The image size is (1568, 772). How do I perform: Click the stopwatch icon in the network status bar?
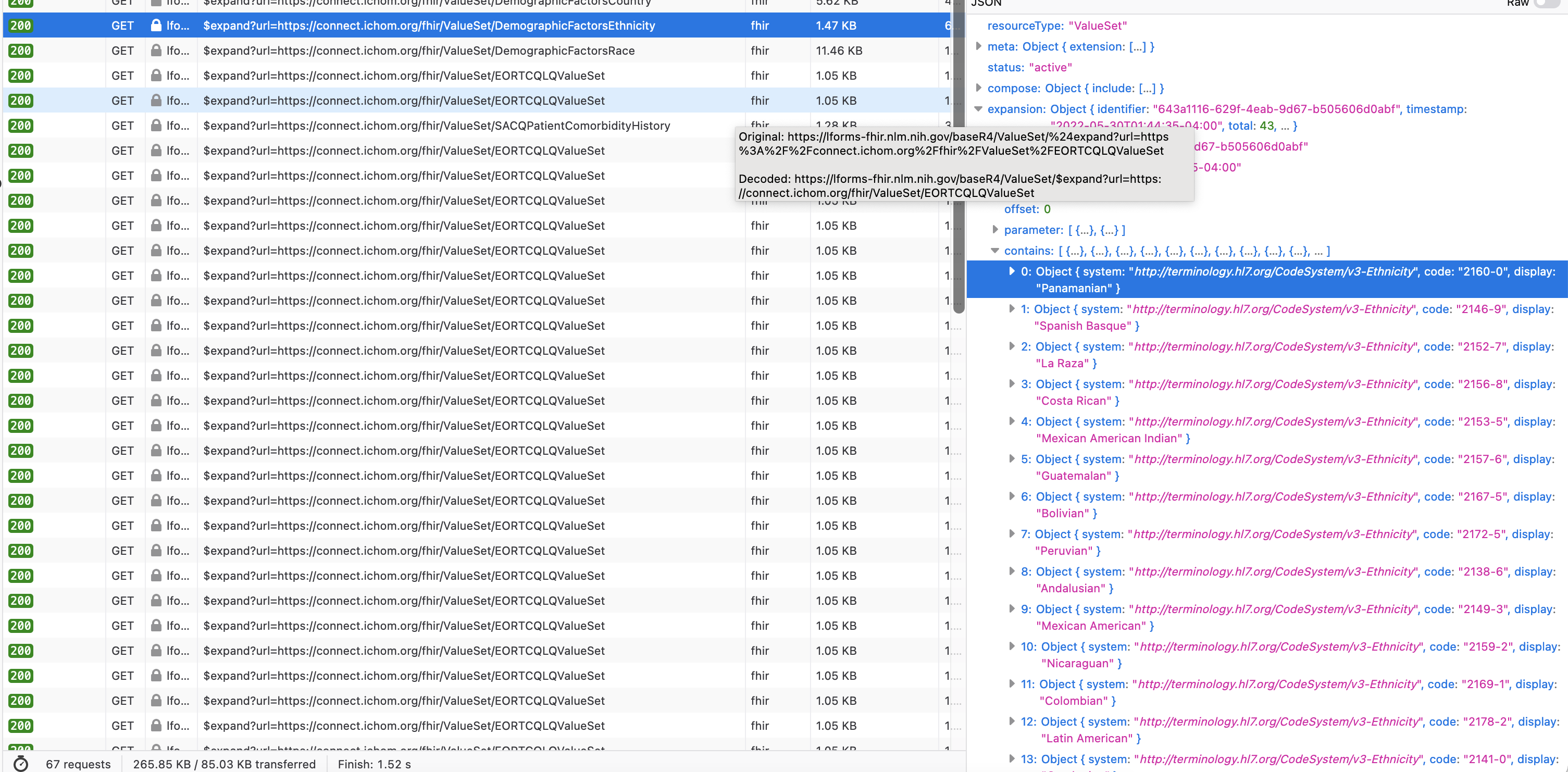point(20,764)
